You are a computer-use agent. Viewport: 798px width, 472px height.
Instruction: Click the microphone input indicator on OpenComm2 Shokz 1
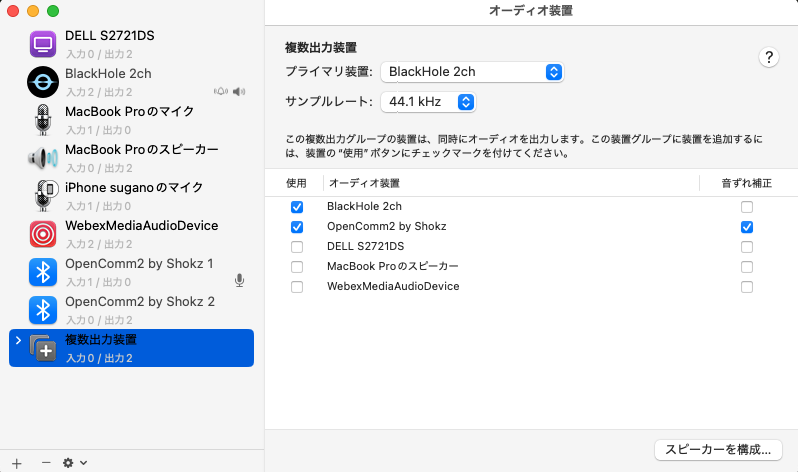239,280
